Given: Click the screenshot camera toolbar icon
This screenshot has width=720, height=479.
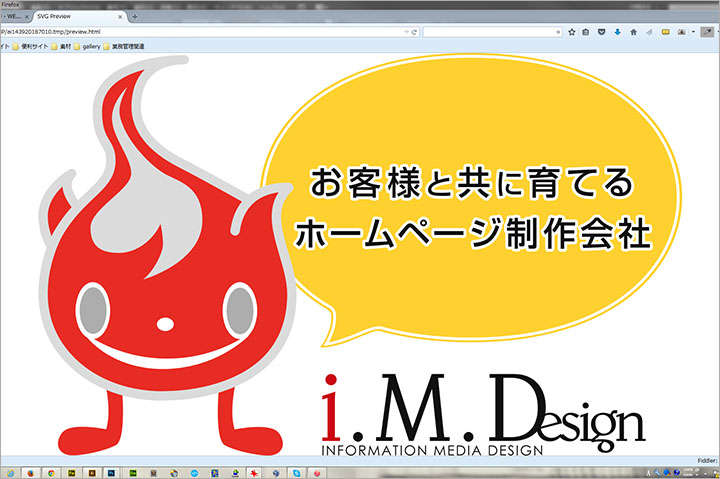Looking at the screenshot, I should (x=682, y=32).
